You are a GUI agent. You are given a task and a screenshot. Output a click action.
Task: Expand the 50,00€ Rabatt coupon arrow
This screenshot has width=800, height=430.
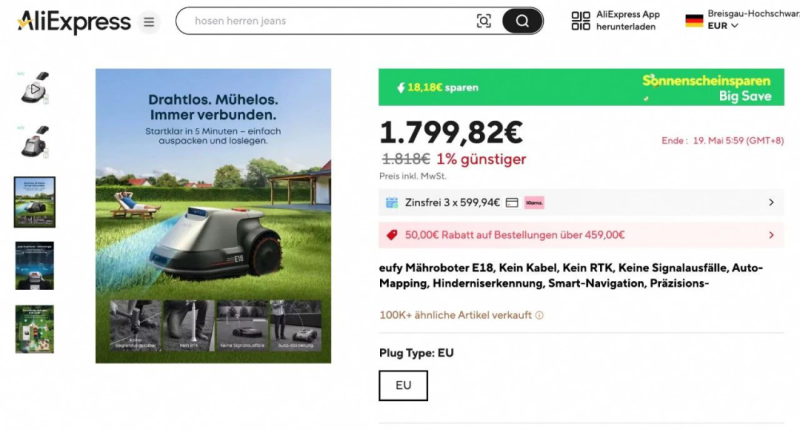click(x=771, y=235)
